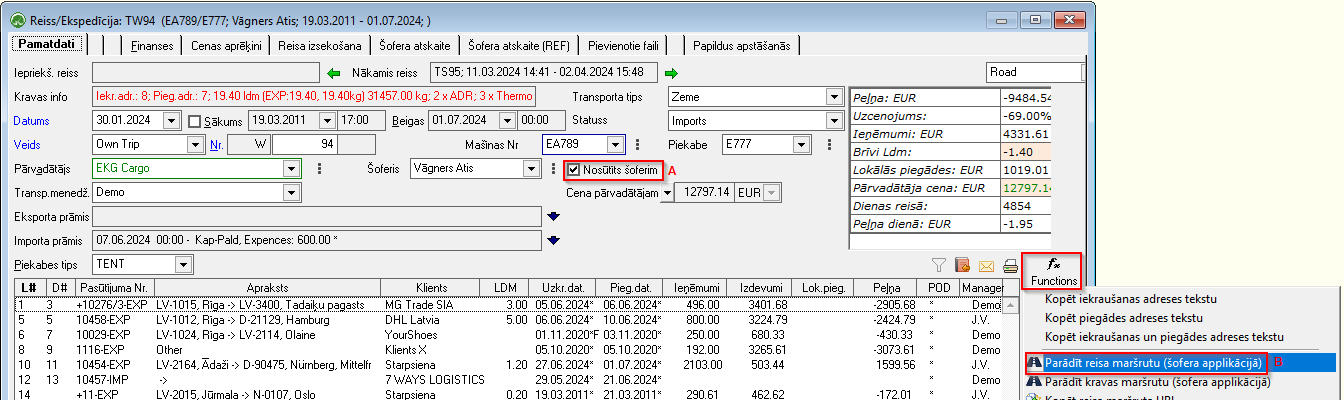Toggle the Sākums checkbox
Image resolution: width=1344 pixels, height=400 pixels.
(196, 121)
